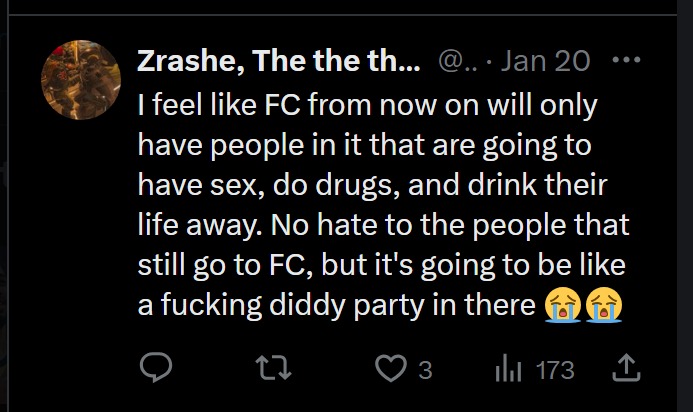
Task: Open the tweet via 'I feel like FC' line
Action: [367, 106]
